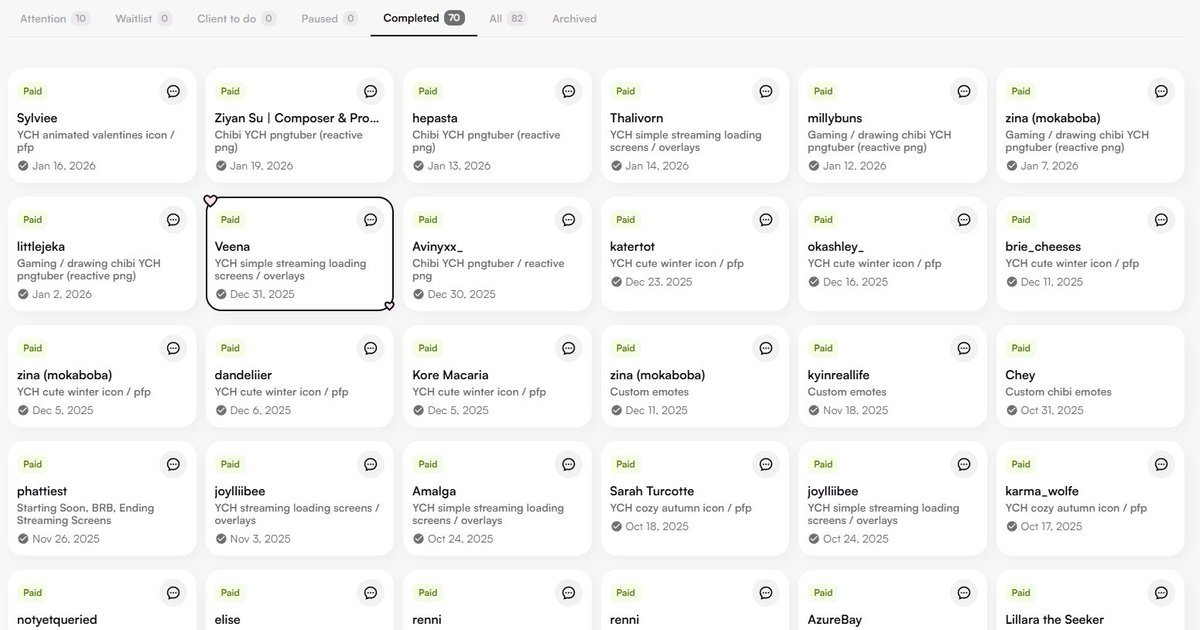Click the Nov 26, 2025 date
Screen dimensions: 1200x630
[x=66, y=539]
